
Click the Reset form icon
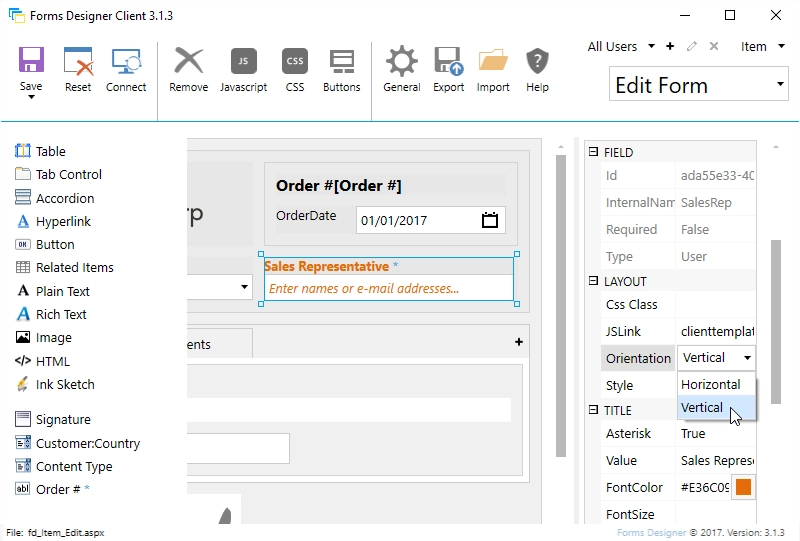coord(78,62)
